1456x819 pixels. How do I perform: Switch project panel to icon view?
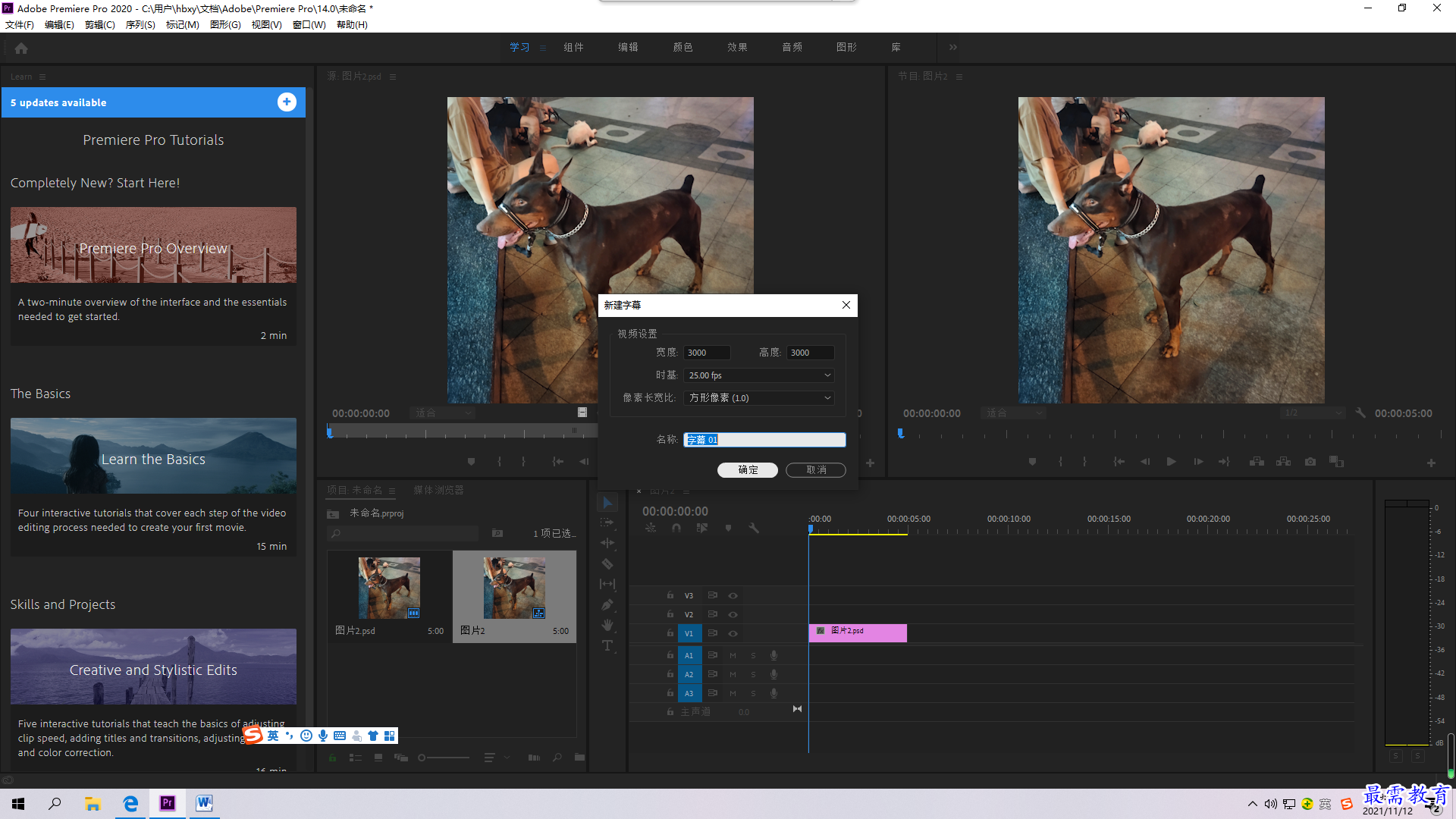[378, 757]
